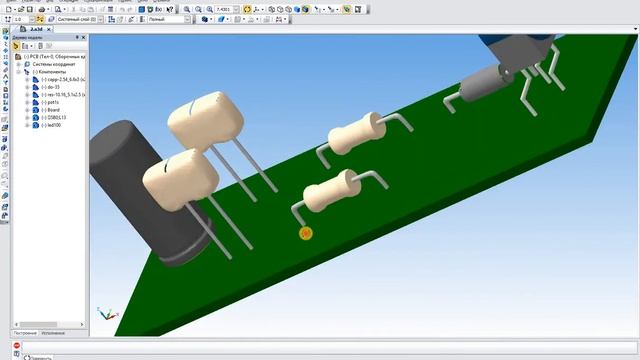Image resolution: width=640 pixels, height=360 pixels.
Task: Expand the do-35 component node
Action: pos(27,87)
